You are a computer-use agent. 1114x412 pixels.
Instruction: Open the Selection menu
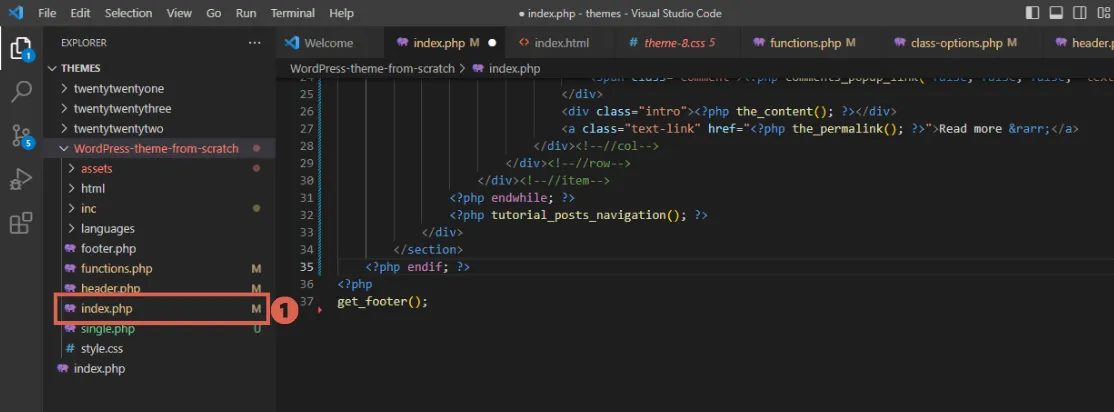click(129, 13)
